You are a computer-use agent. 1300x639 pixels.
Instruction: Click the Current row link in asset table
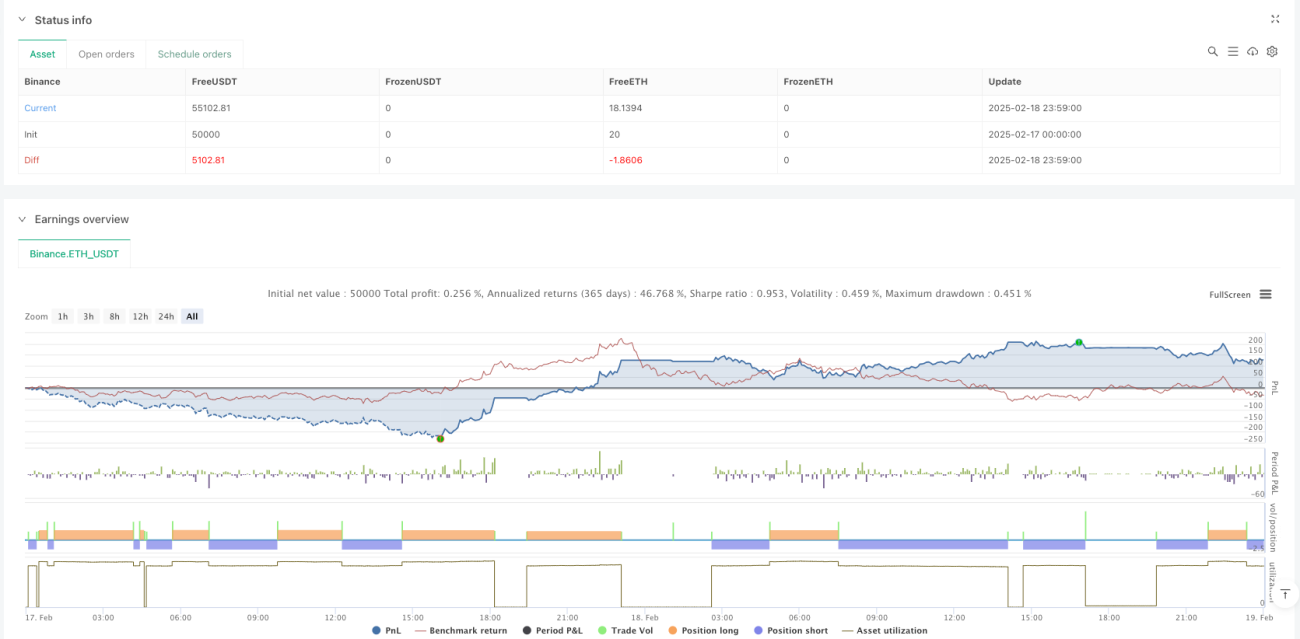tap(40, 108)
